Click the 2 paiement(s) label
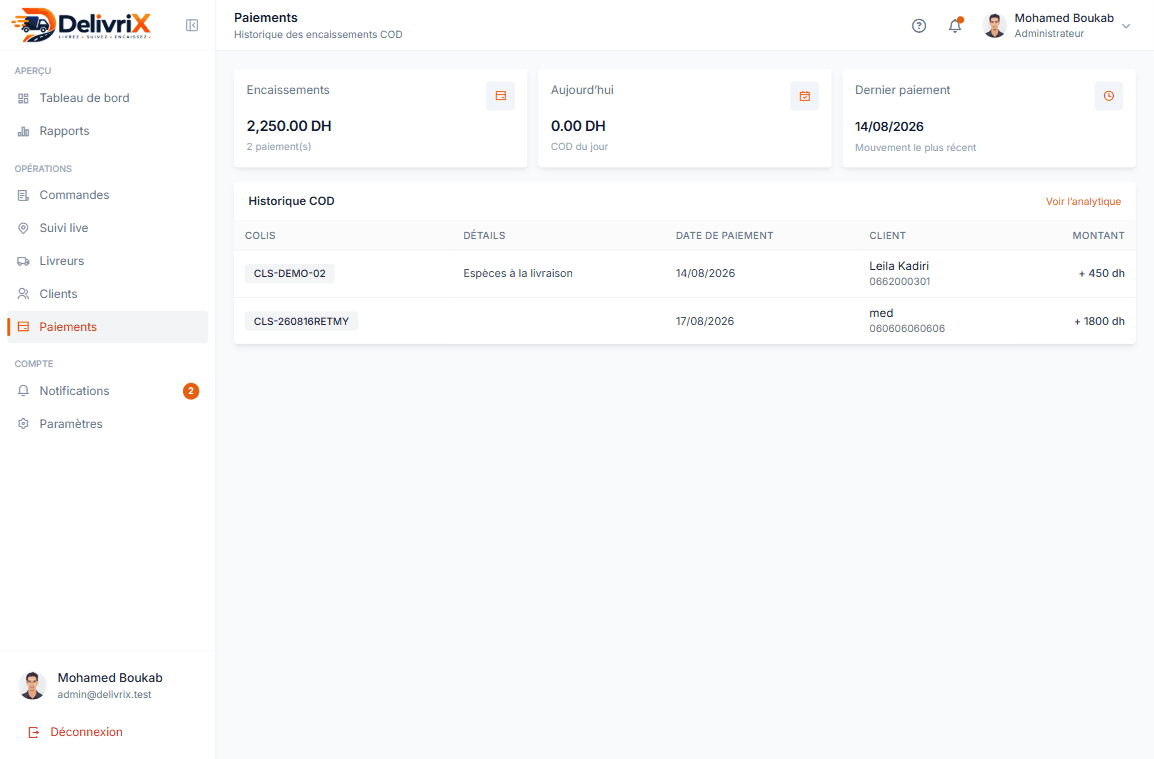 point(278,146)
